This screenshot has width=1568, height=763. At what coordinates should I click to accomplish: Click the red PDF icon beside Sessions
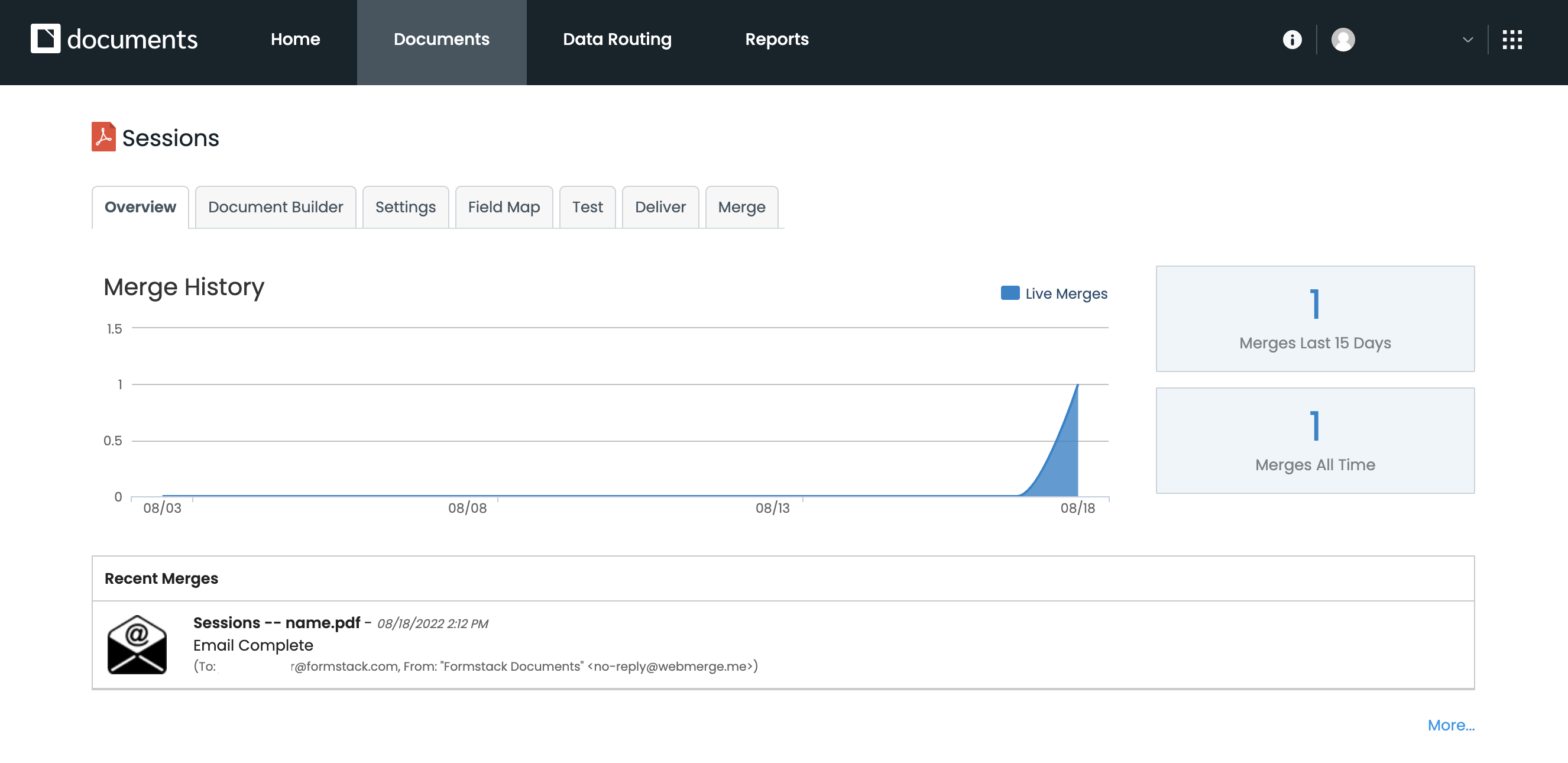pyautogui.click(x=103, y=137)
